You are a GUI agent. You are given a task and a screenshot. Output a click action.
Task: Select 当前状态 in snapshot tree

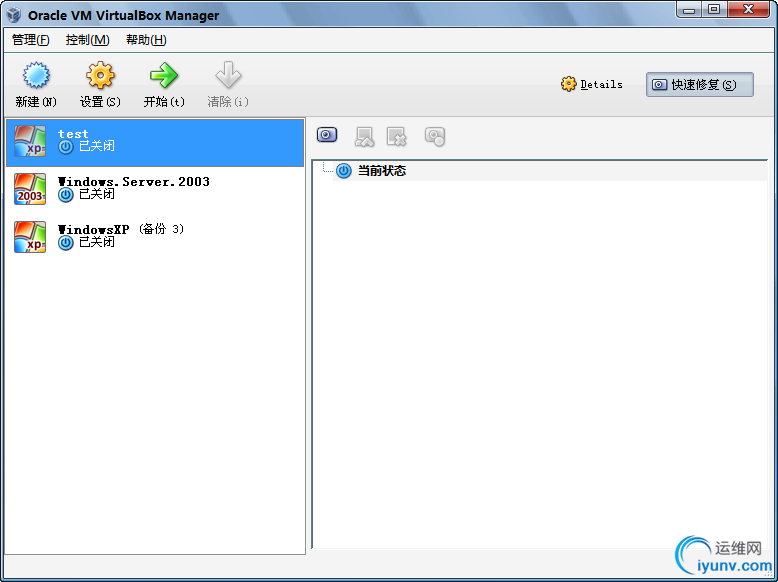tap(382, 171)
